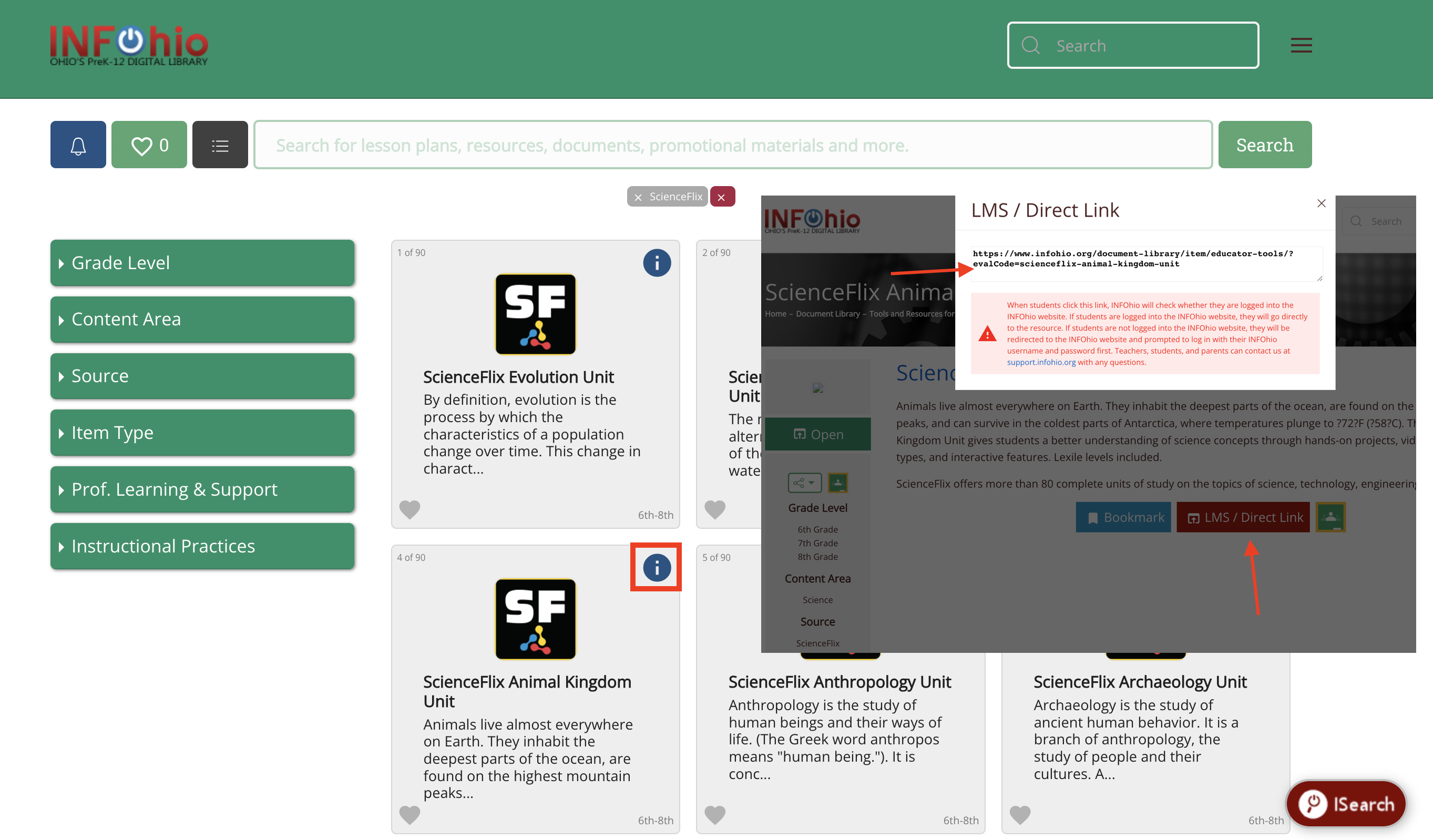Expand the Source filter
Screen dimensions: 1433x840
(x=202, y=376)
